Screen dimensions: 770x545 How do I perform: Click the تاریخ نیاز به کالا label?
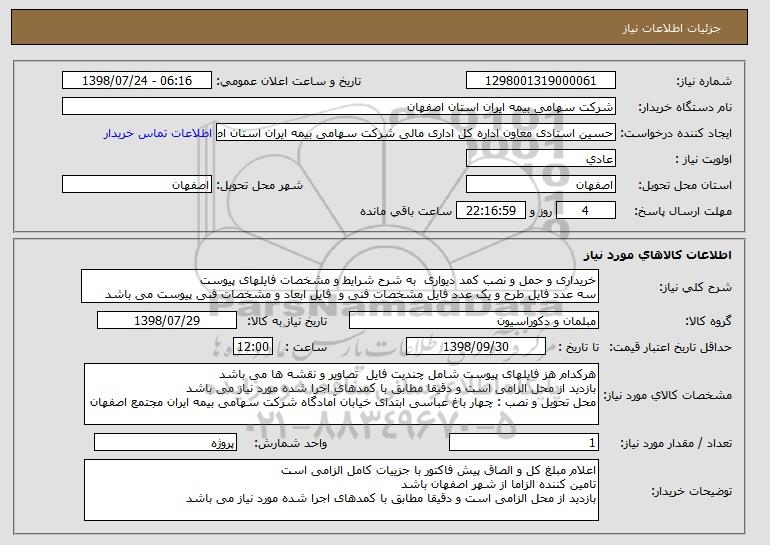pyautogui.click(x=287, y=321)
